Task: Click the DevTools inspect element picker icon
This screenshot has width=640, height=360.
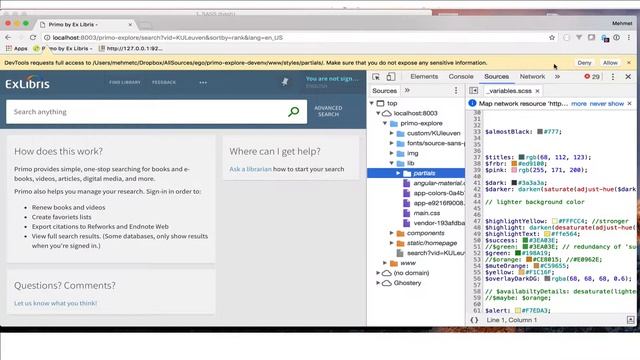Action: (x=376, y=77)
